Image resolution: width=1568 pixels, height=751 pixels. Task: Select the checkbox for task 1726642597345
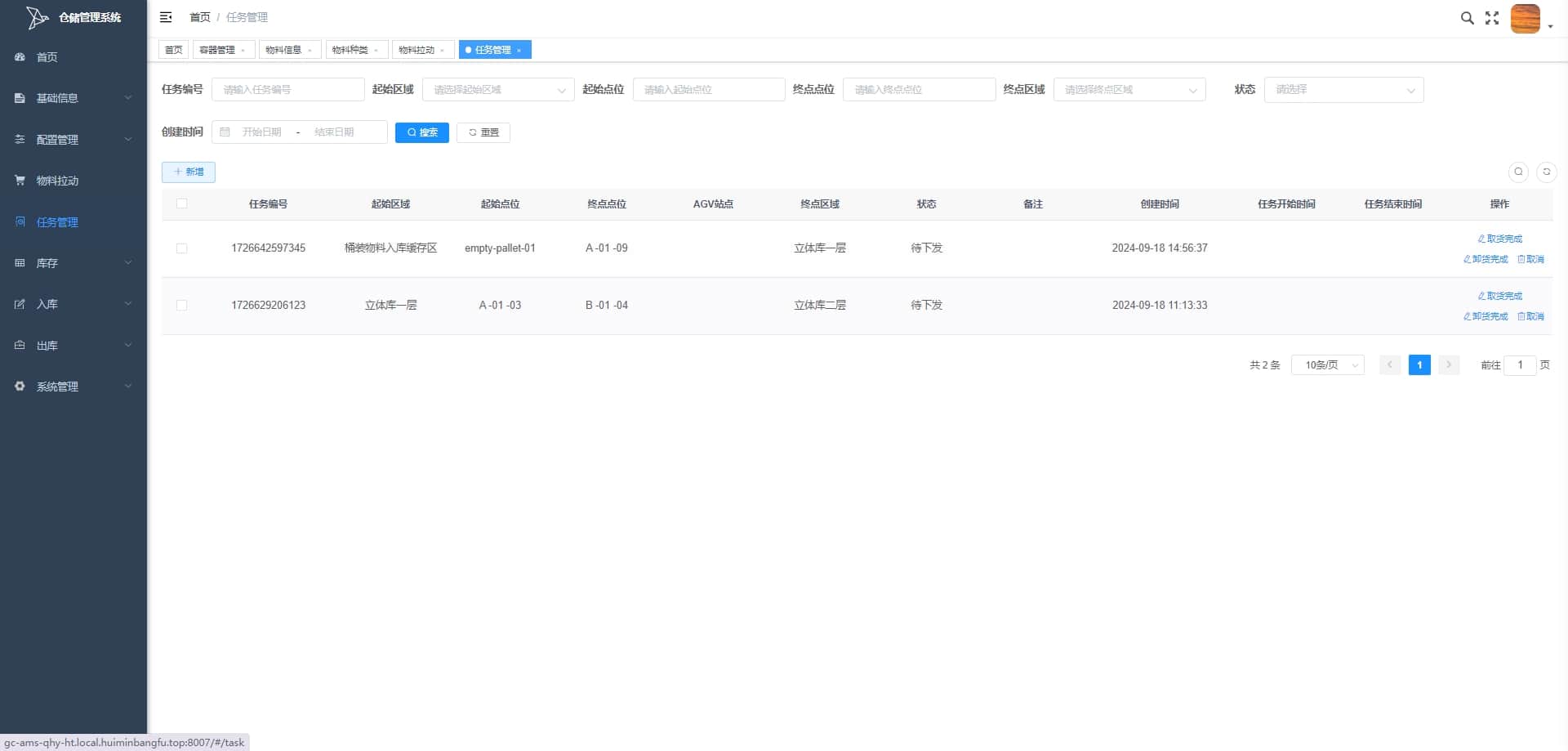click(181, 248)
